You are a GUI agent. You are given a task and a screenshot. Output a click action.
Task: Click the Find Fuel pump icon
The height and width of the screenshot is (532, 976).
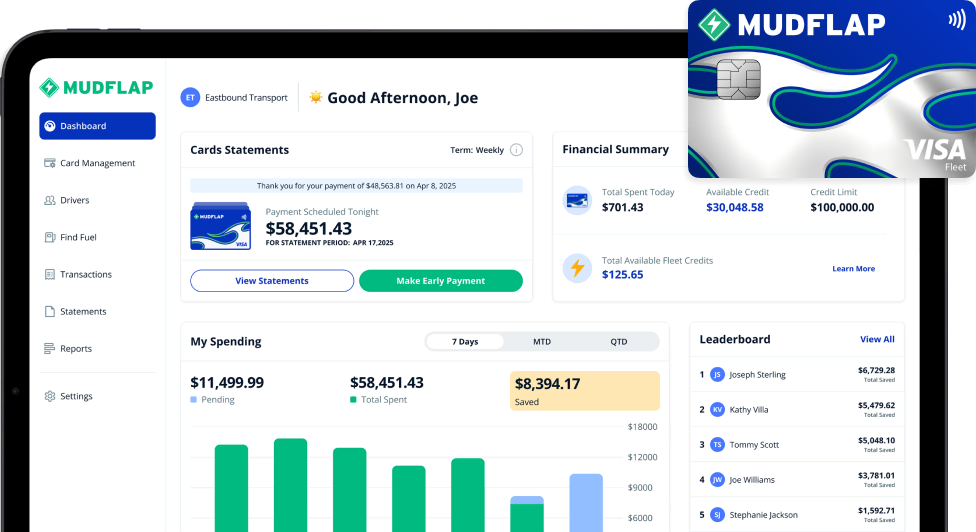50,237
